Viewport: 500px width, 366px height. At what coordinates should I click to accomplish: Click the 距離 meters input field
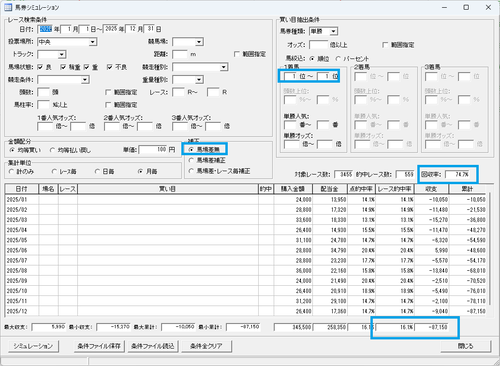180,54
